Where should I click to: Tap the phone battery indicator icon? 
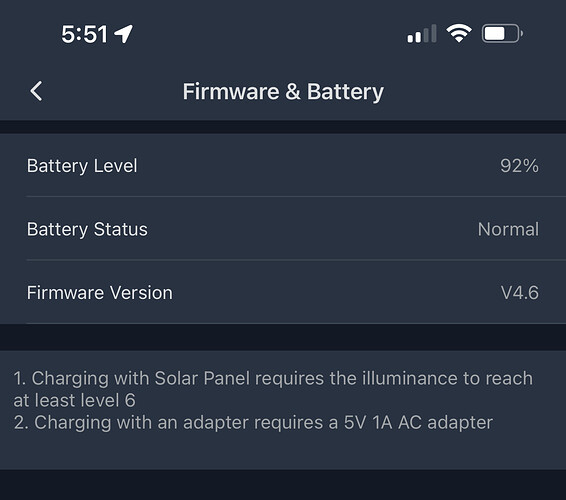pyautogui.click(x=502, y=34)
